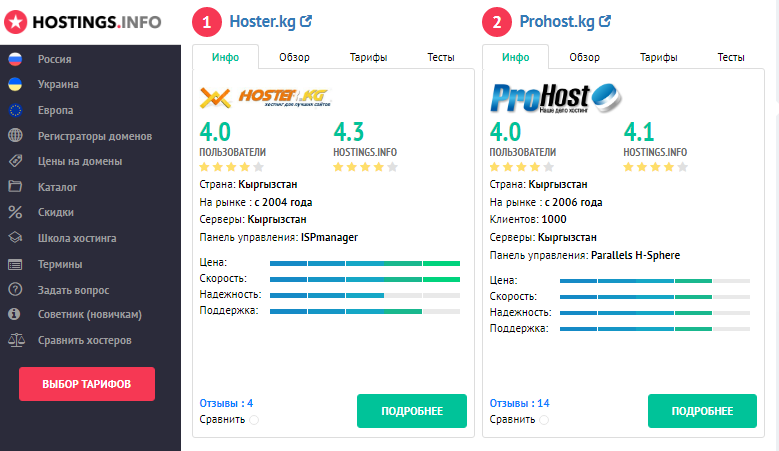Image resolution: width=779 pixels, height=451 pixels.
Task: Open external link icon next to Hoster.kg
Action: 306,21
